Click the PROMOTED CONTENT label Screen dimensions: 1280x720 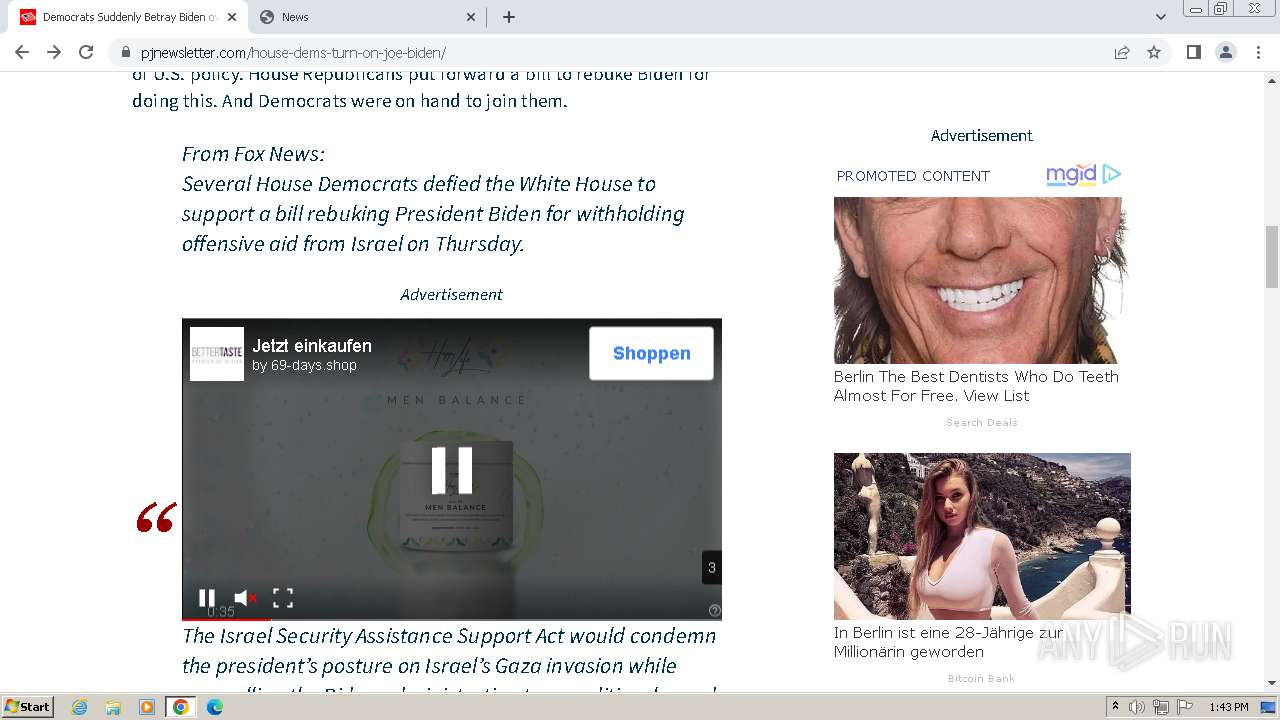pyautogui.click(x=913, y=176)
